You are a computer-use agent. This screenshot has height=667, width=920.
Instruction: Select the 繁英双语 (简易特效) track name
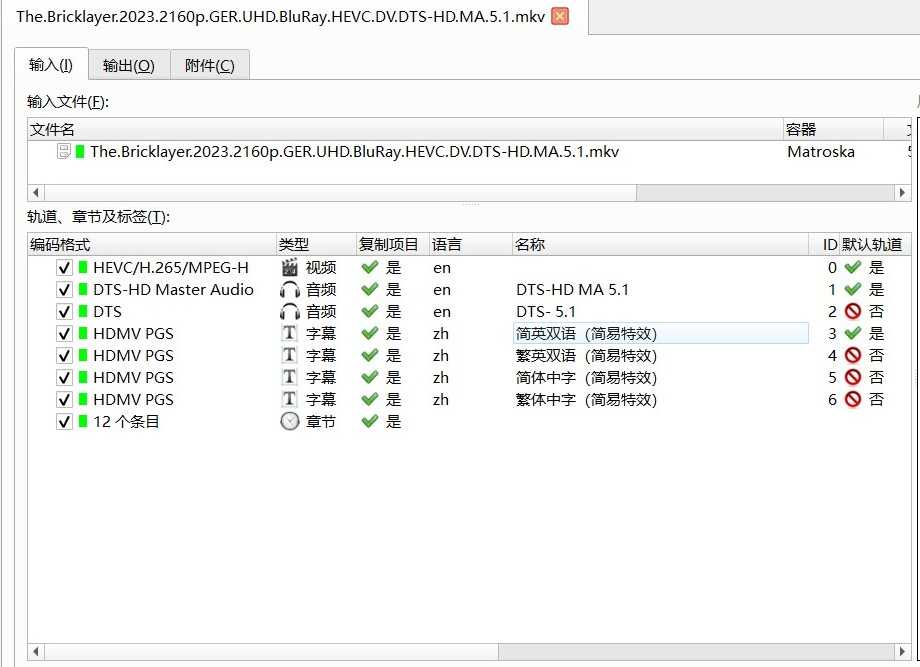pos(586,355)
